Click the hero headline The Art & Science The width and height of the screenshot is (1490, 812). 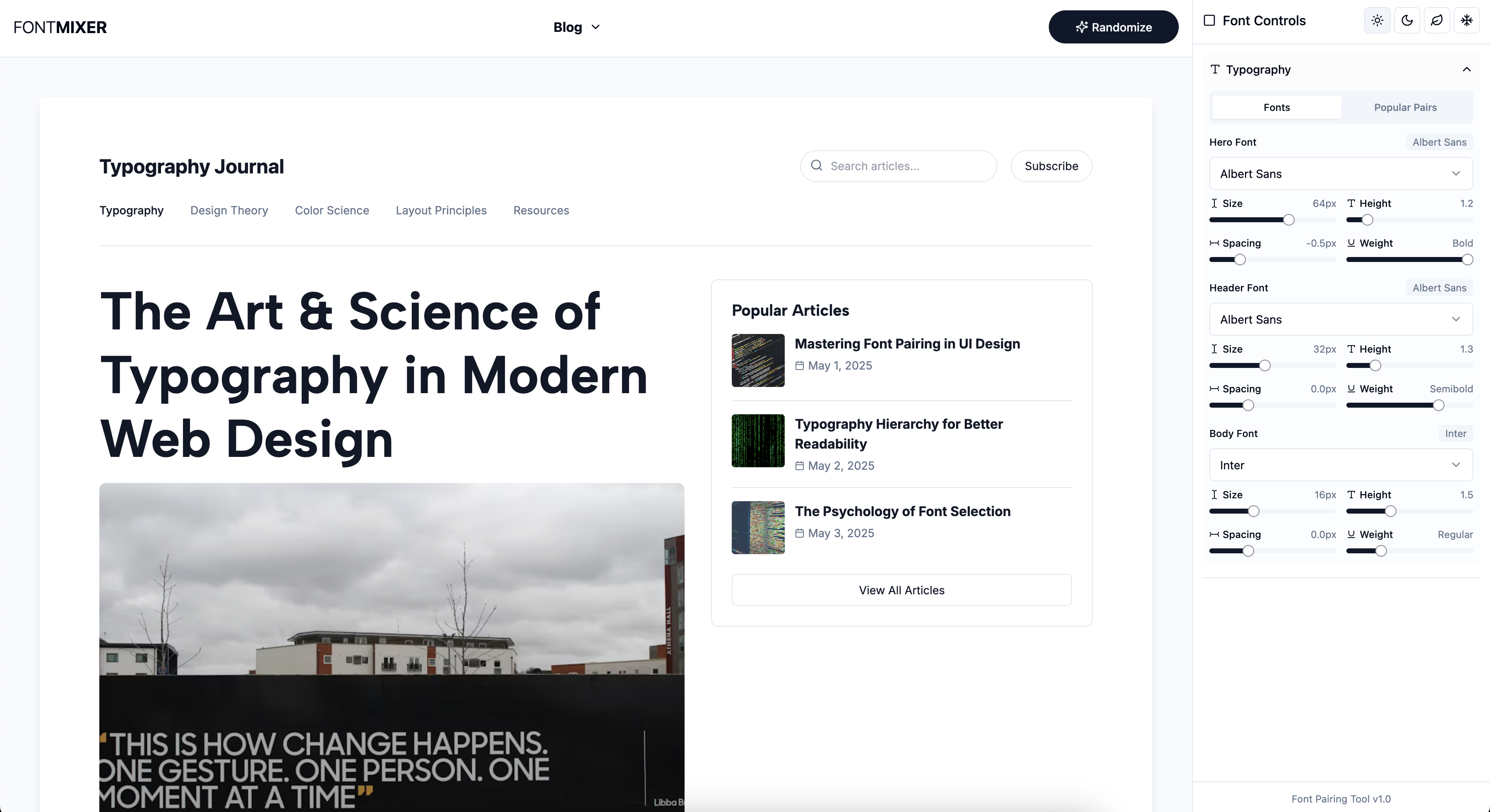[x=373, y=375]
